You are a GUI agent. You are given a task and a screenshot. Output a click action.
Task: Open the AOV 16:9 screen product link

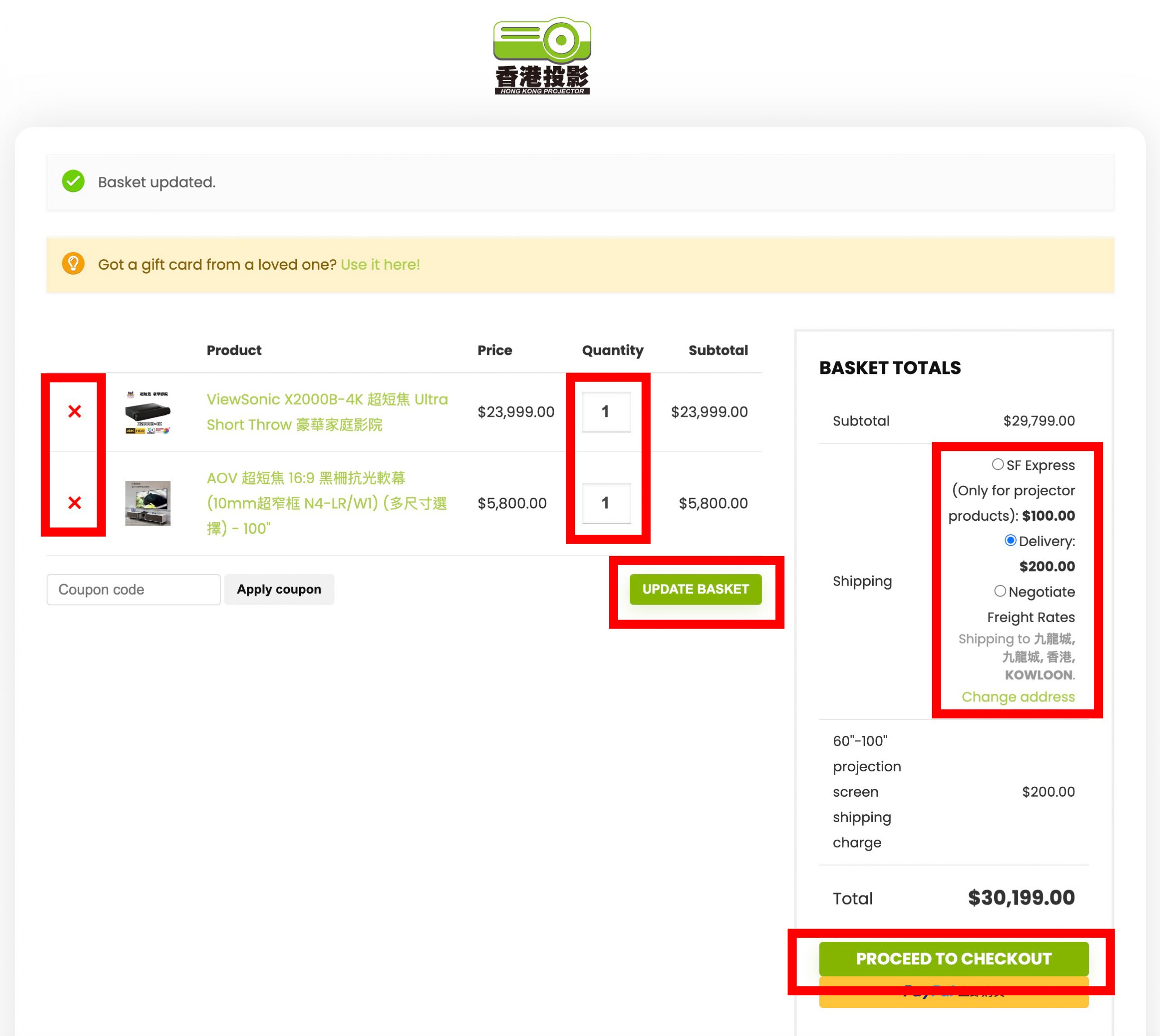(x=327, y=503)
